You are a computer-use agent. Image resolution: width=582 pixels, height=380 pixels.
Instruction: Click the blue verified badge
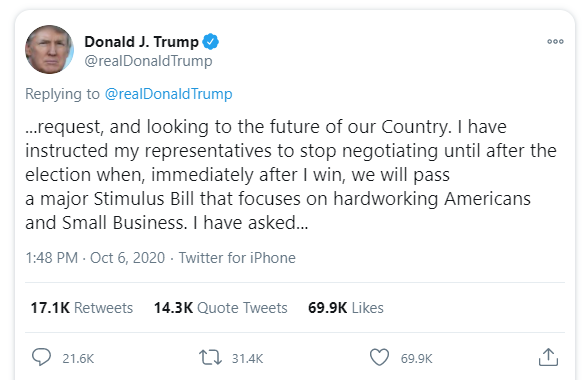210,42
